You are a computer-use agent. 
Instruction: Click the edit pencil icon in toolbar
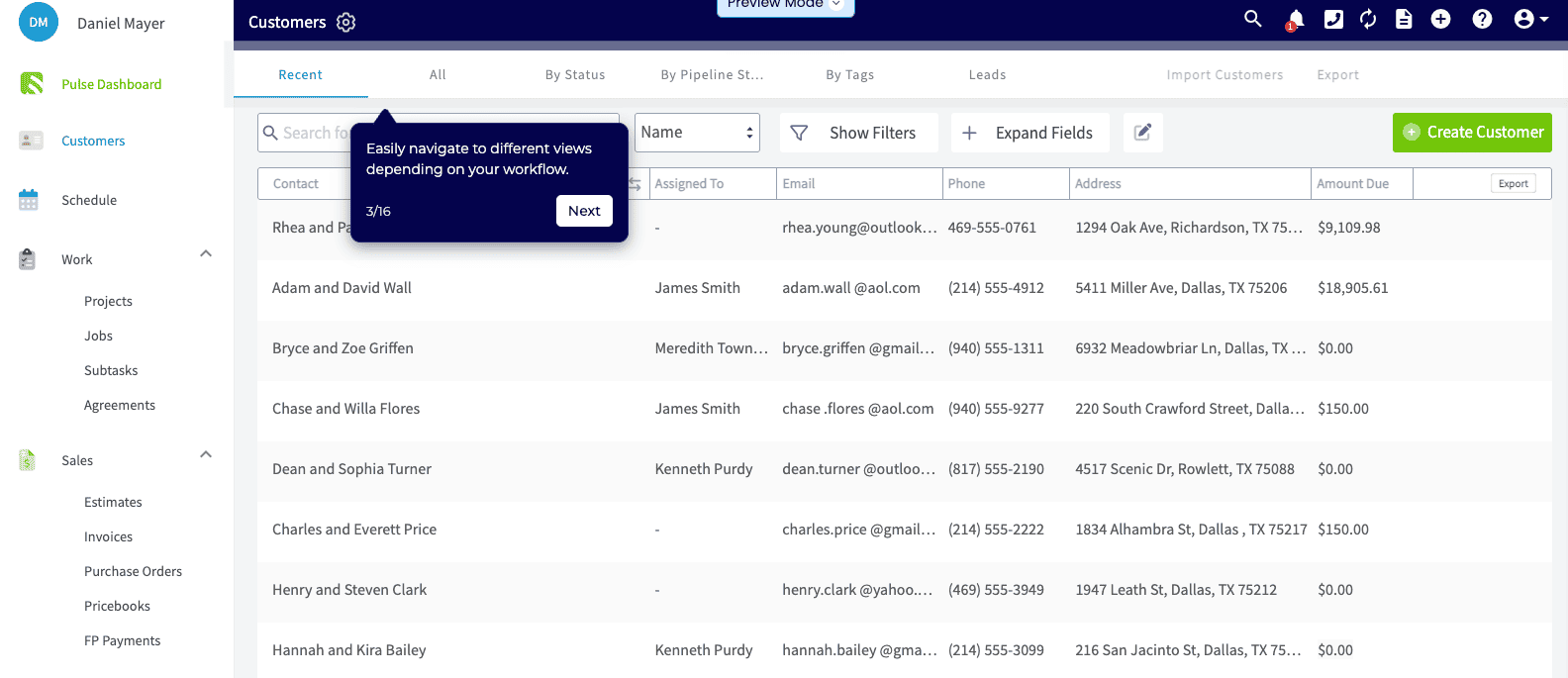(1142, 132)
